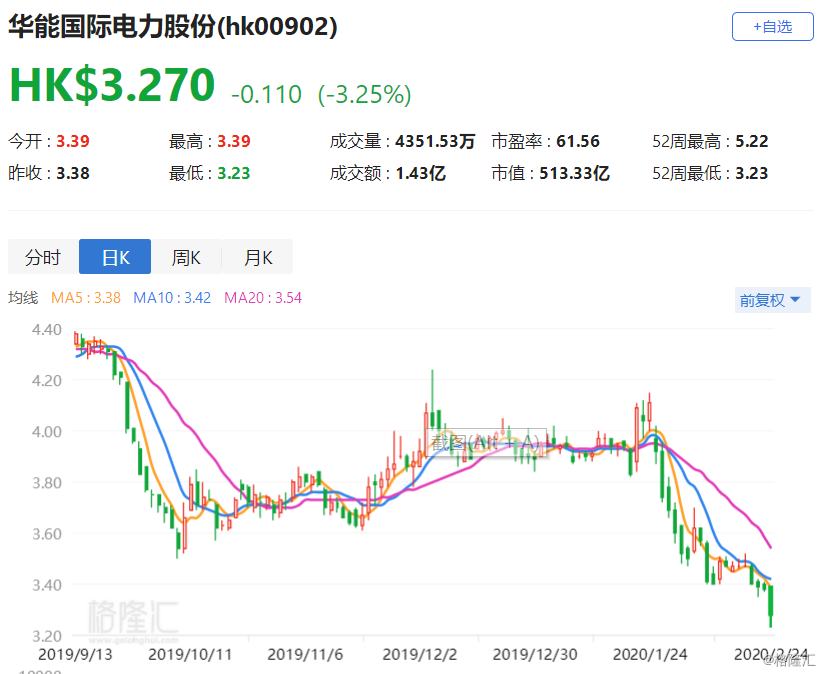Expand the 前复权 adjustment dropdown
The image size is (823, 674).
[x=773, y=300]
